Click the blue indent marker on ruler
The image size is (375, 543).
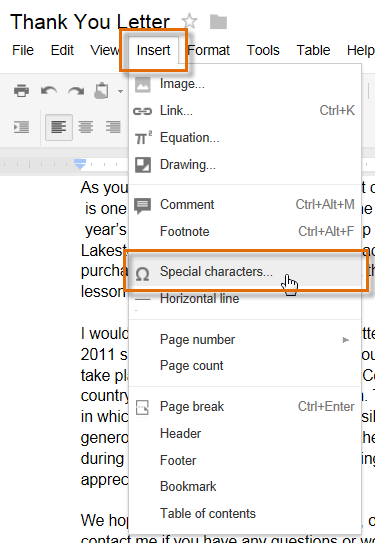click(x=80, y=164)
